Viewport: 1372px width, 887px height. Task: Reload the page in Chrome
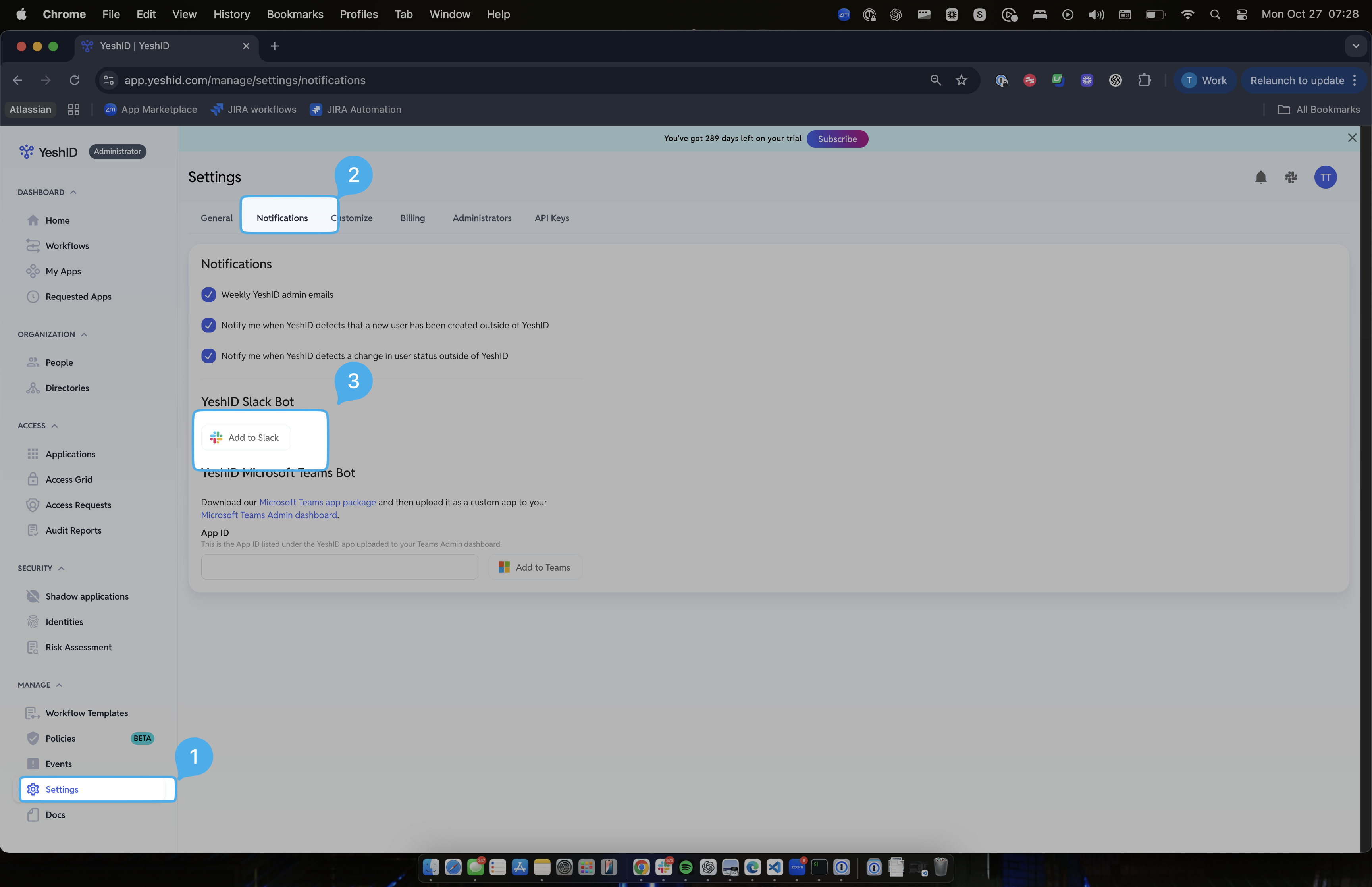74,80
